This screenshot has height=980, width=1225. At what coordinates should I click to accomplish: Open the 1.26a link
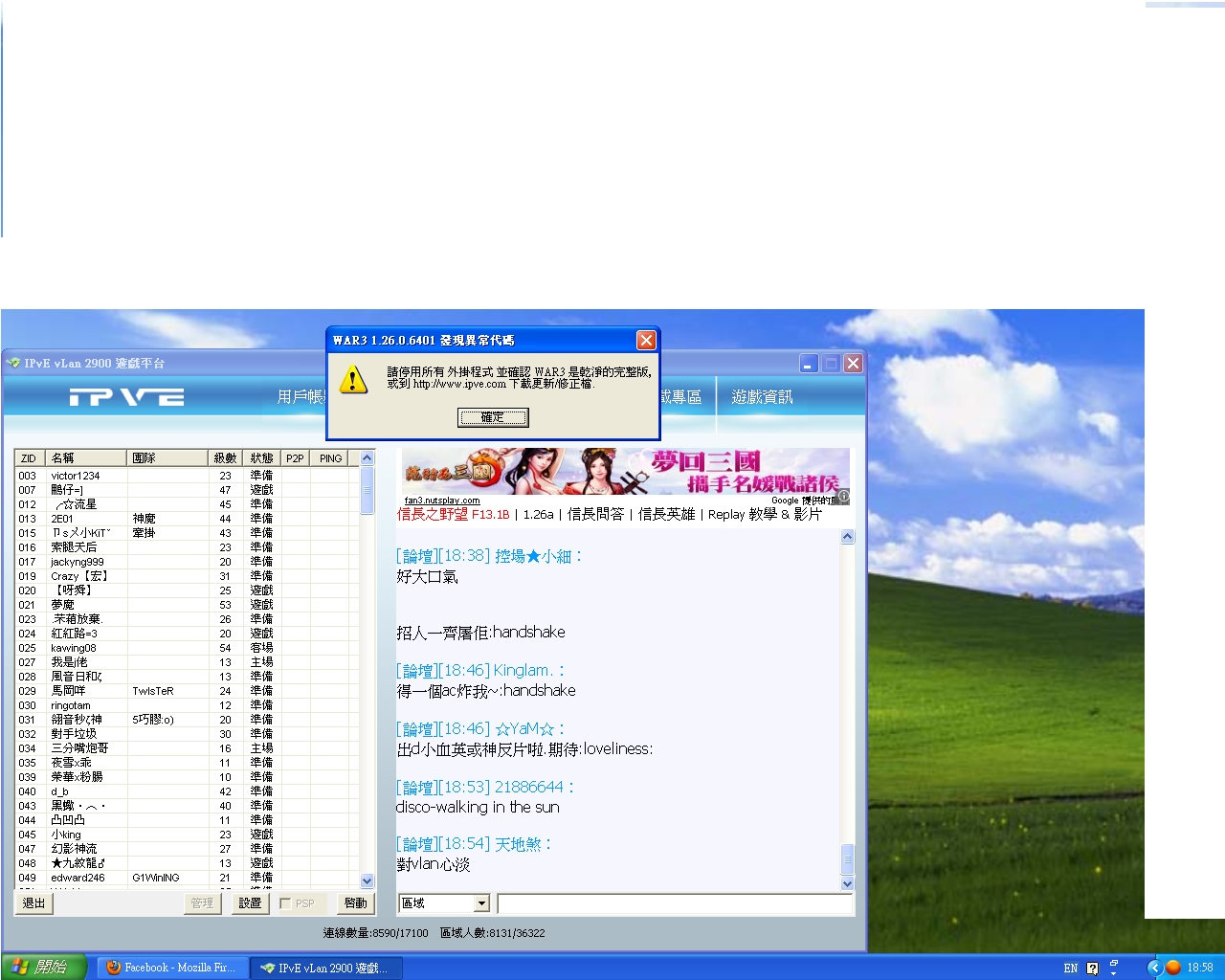pos(539,514)
